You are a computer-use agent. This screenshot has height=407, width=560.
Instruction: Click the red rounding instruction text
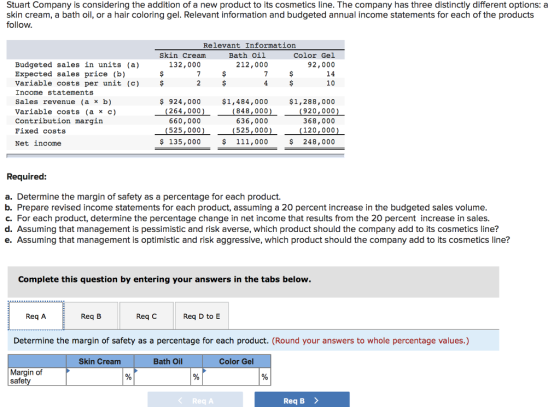tap(370, 341)
